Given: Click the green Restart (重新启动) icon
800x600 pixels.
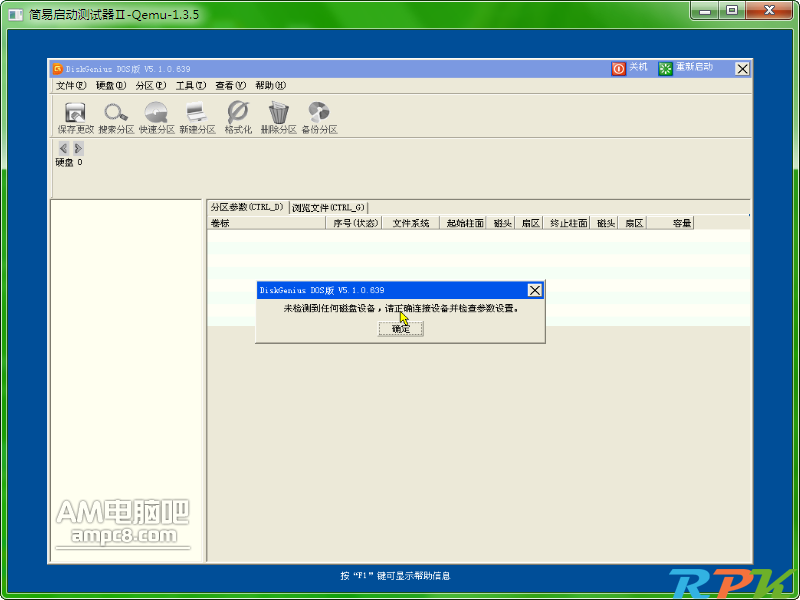Looking at the screenshot, I should pyautogui.click(x=665, y=68).
